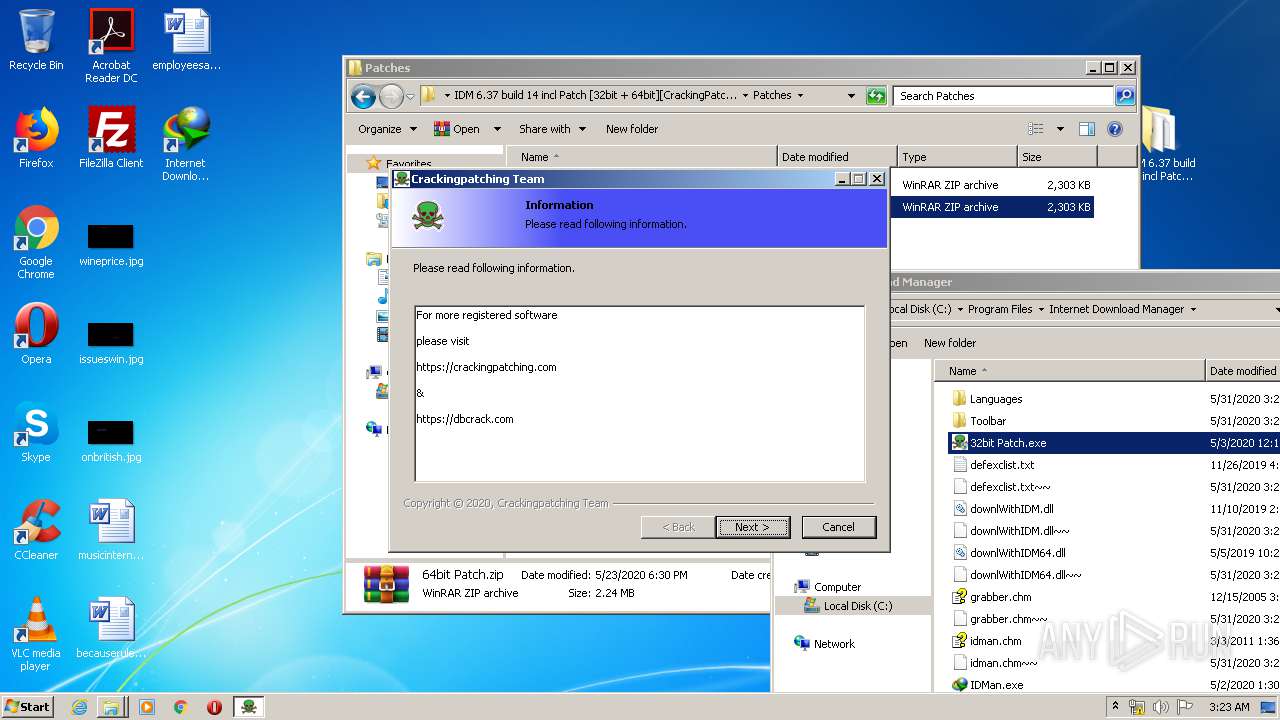Click the network icon in system tray

[x=1137, y=707]
